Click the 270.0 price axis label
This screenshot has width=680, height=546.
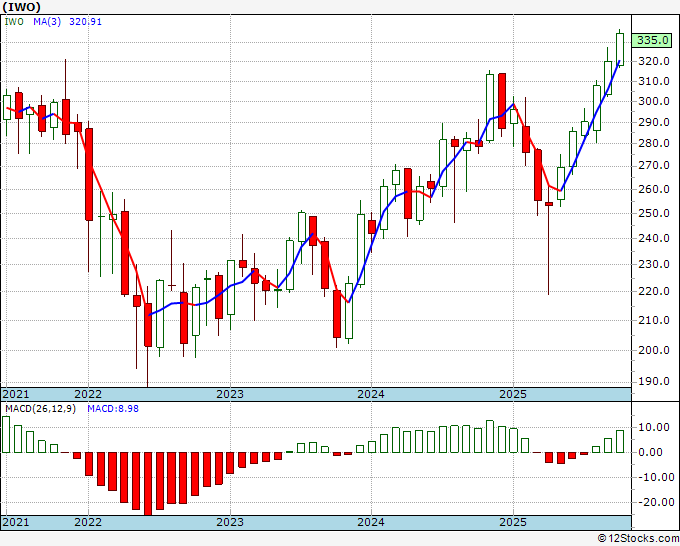tap(654, 166)
